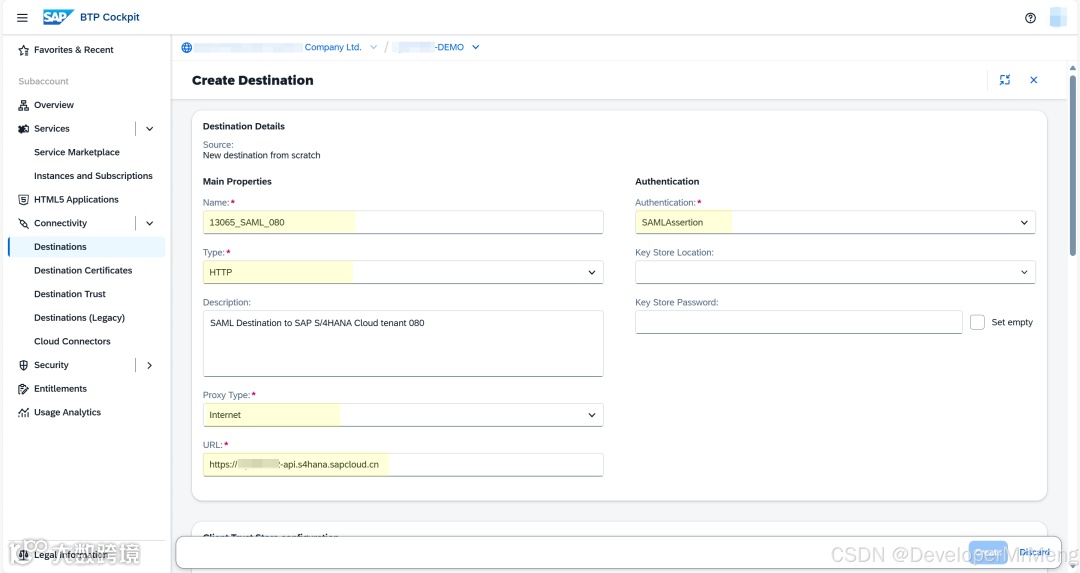Open the help question mark icon

[x=1031, y=18]
